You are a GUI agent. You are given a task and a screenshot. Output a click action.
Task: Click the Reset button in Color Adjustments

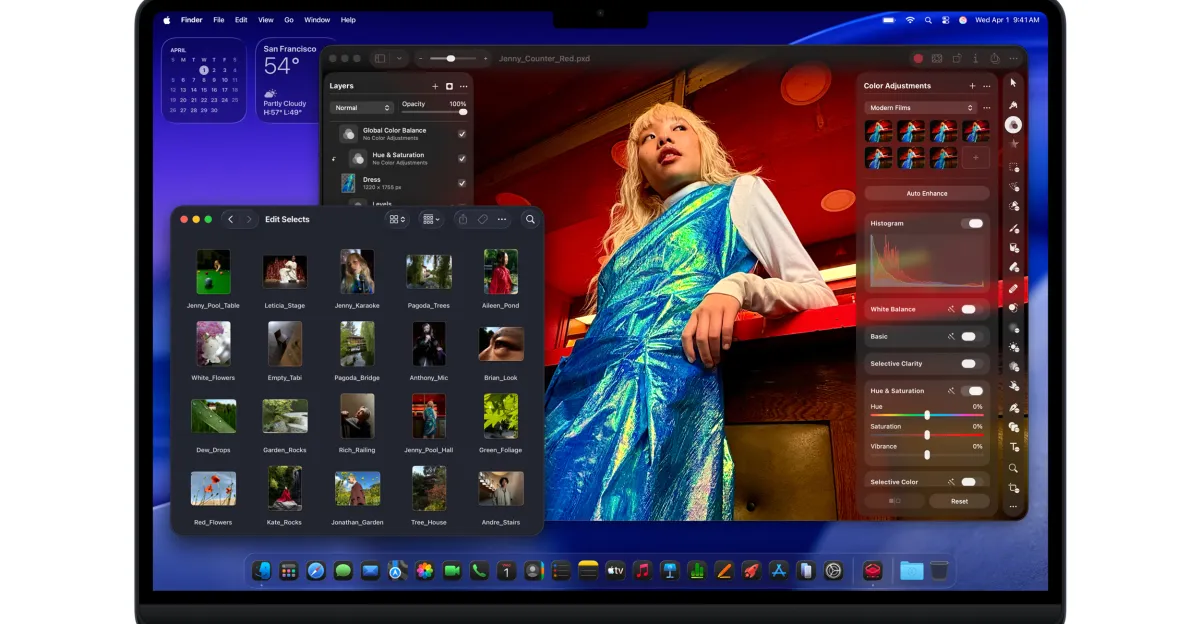(959, 501)
